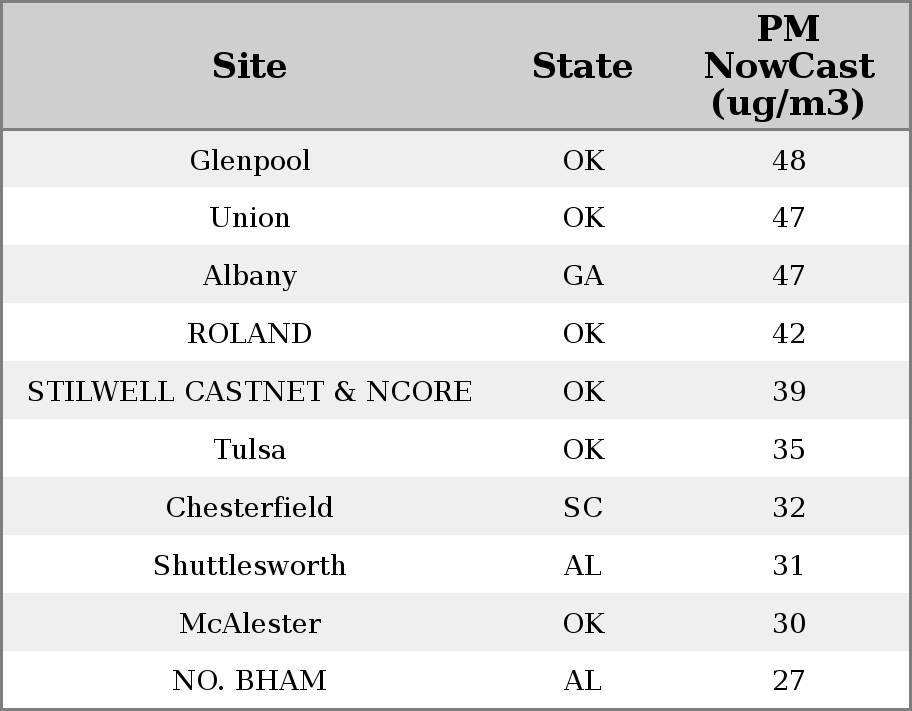The image size is (912, 711).
Task: Select the Albany site cell
Action: pos(250,276)
